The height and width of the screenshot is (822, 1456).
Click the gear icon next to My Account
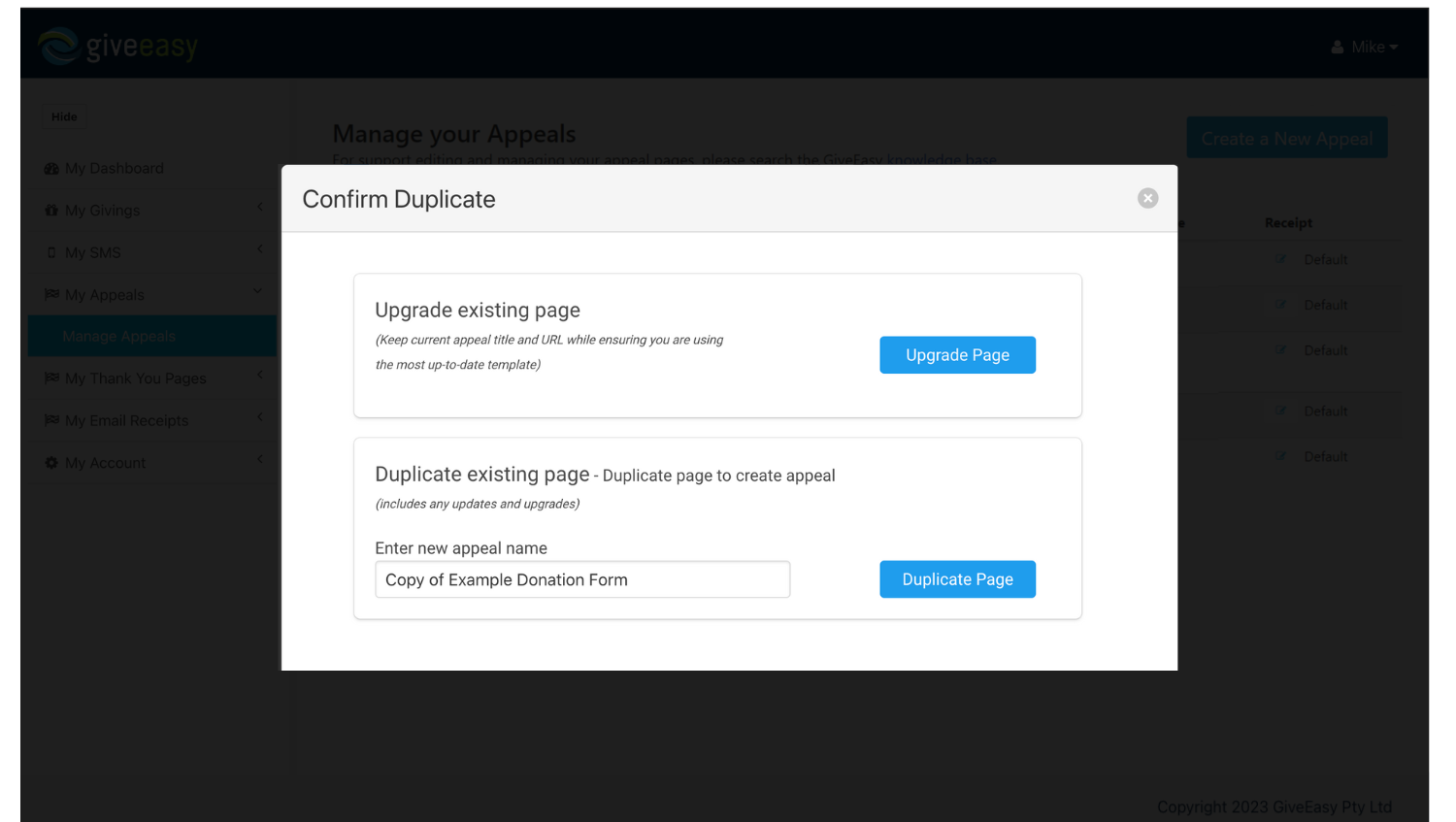(x=50, y=463)
